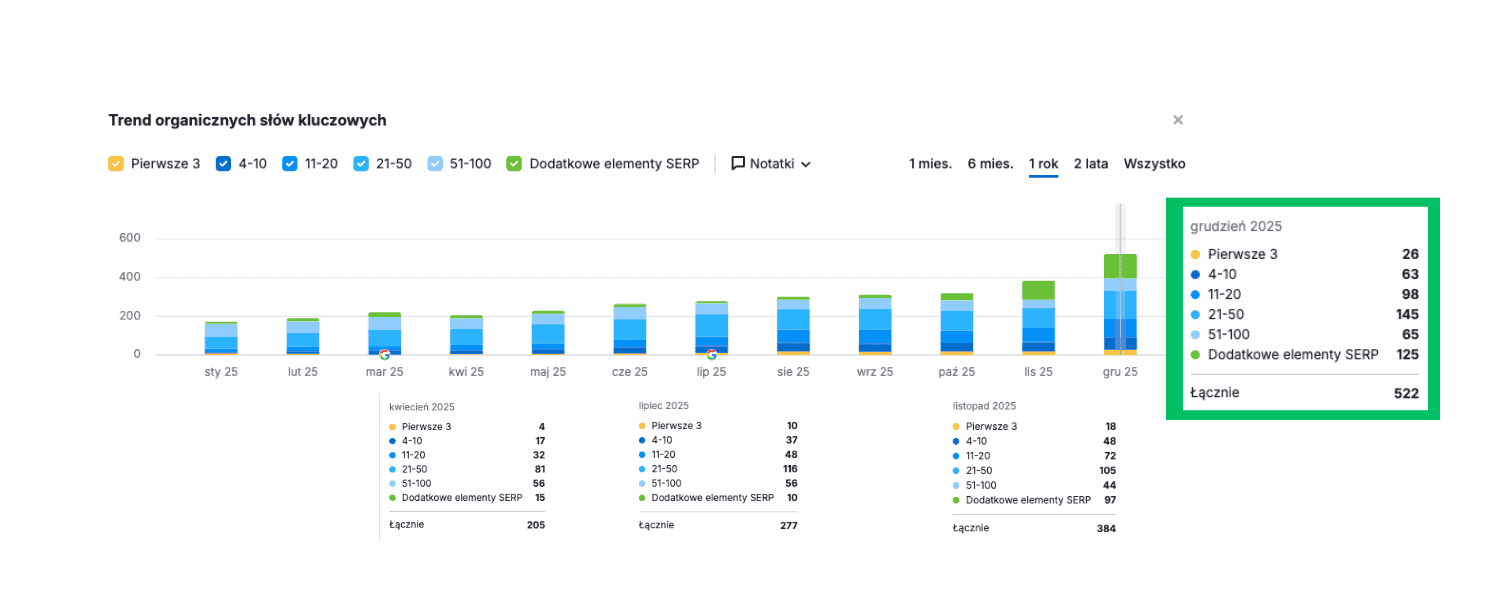Click the total value 522
This screenshot has width=1500, height=600.
point(1406,393)
